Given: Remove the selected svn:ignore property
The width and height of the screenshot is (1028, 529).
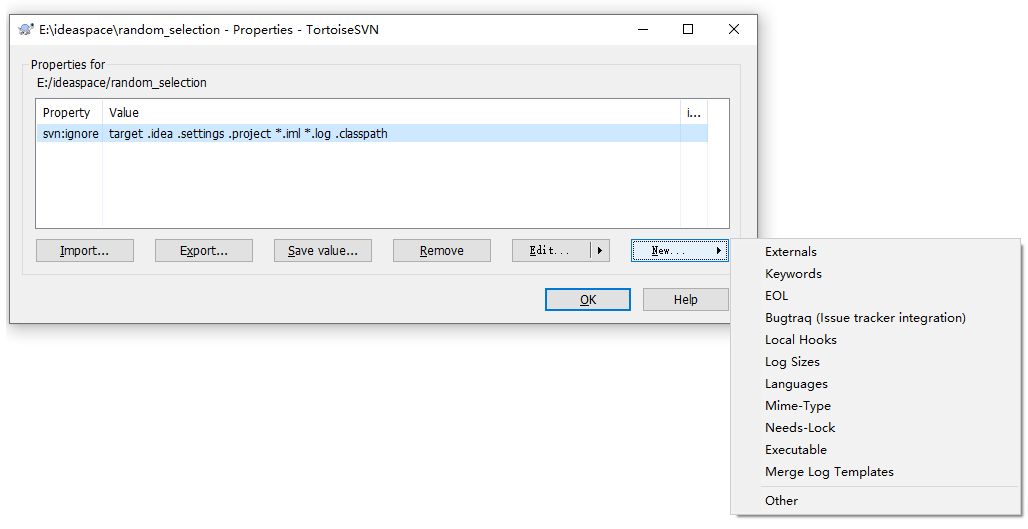Looking at the screenshot, I should pyautogui.click(x=442, y=250).
